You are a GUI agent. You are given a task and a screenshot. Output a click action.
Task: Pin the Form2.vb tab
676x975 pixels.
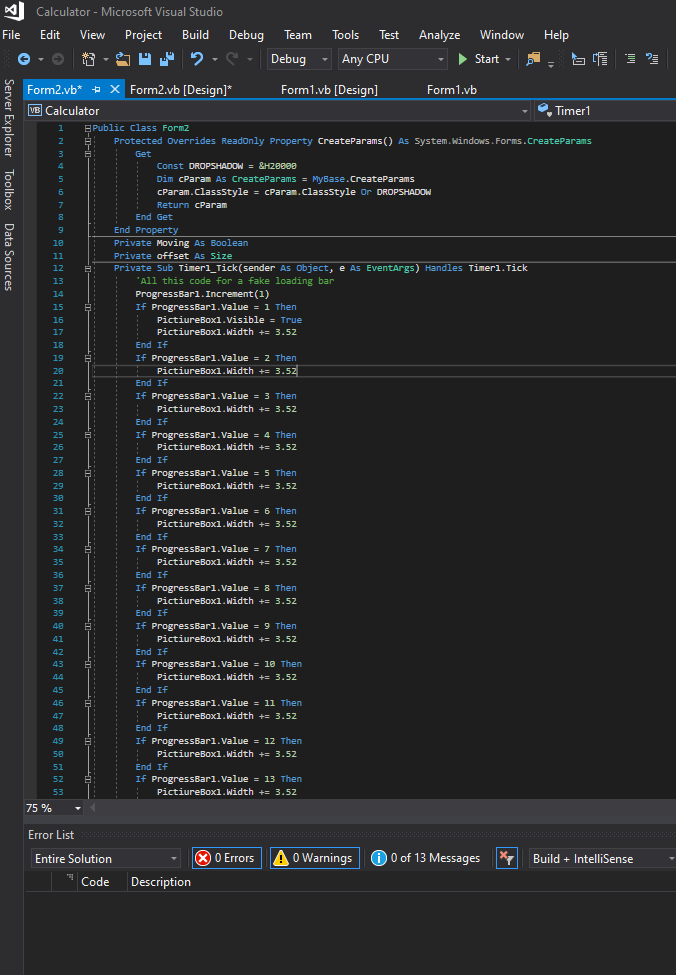(x=97, y=90)
